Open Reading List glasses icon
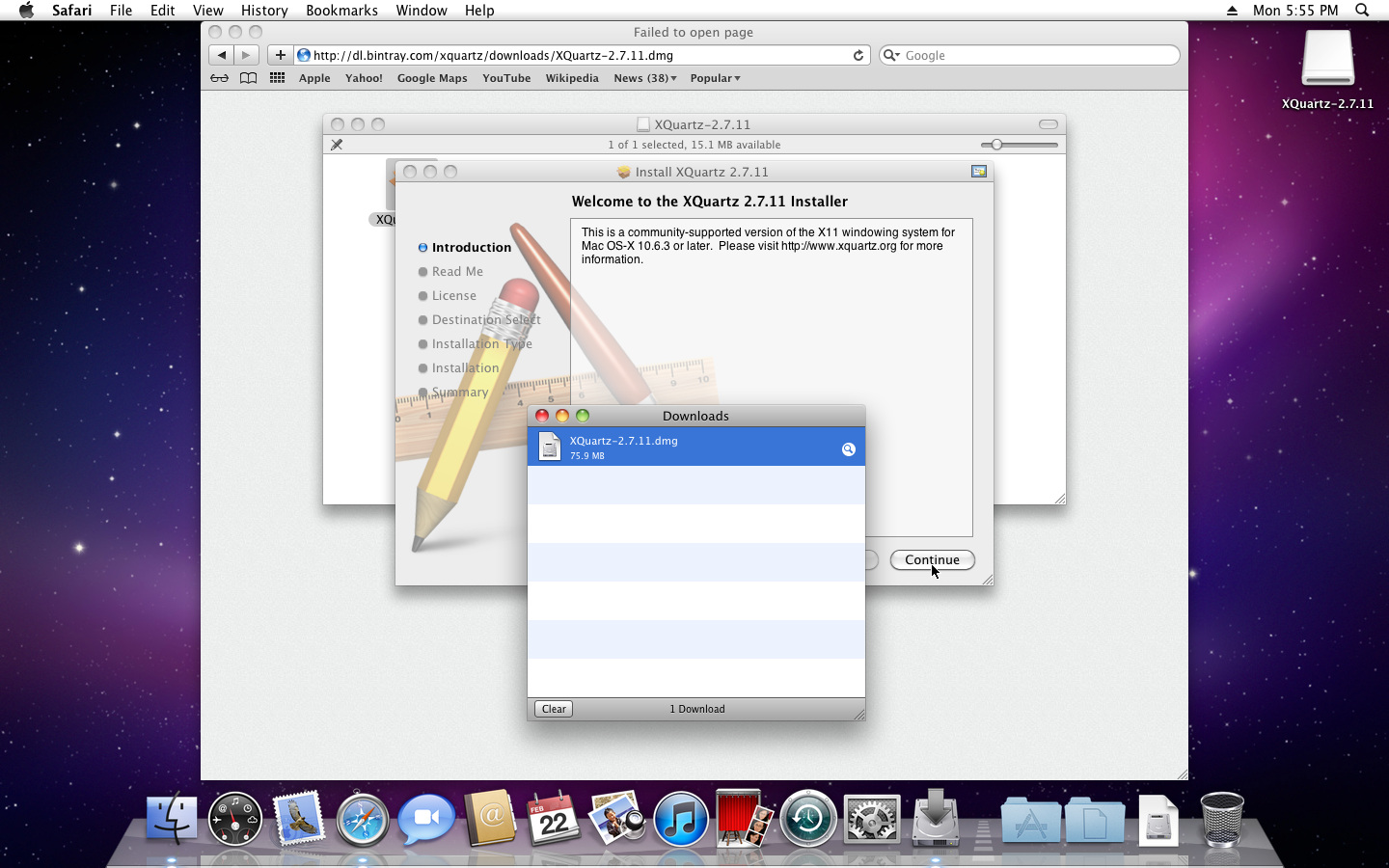The width and height of the screenshot is (1389, 868). coord(220,78)
